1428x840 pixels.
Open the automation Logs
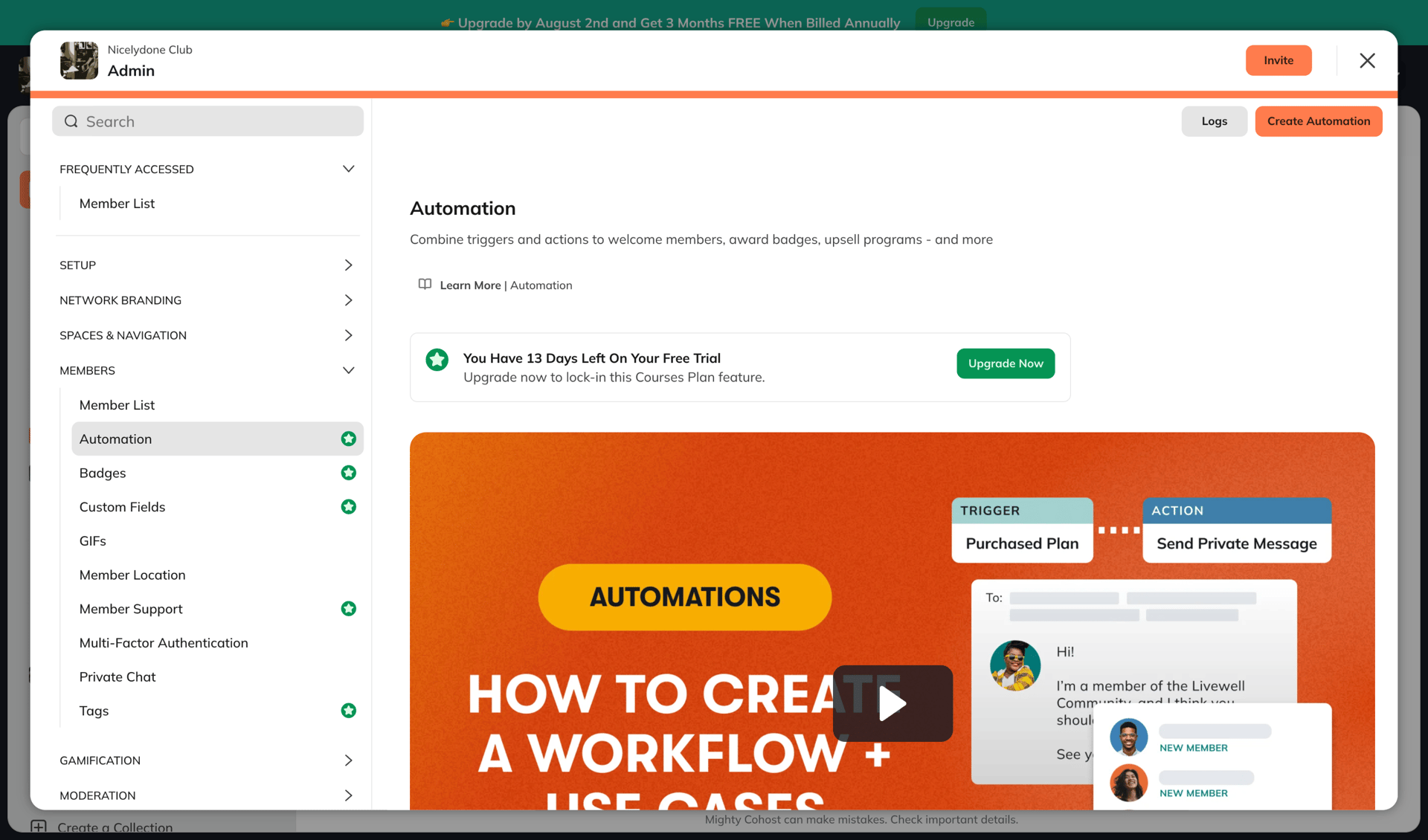(1214, 121)
